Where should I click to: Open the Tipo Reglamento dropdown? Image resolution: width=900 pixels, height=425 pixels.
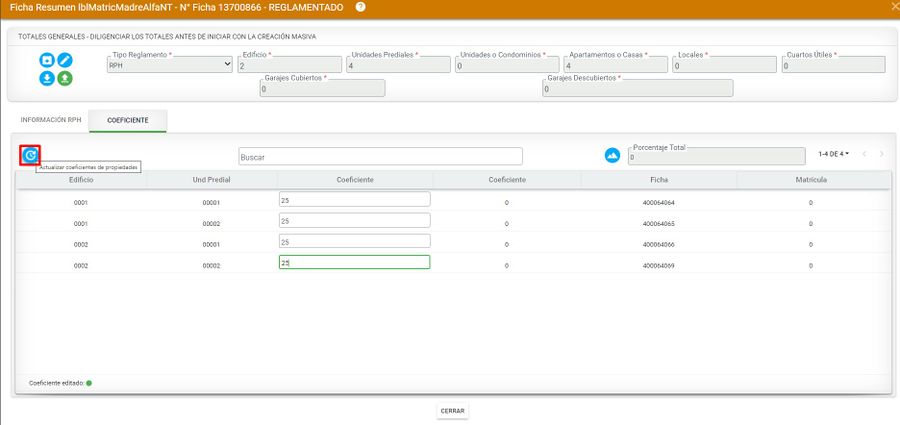[x=169, y=65]
